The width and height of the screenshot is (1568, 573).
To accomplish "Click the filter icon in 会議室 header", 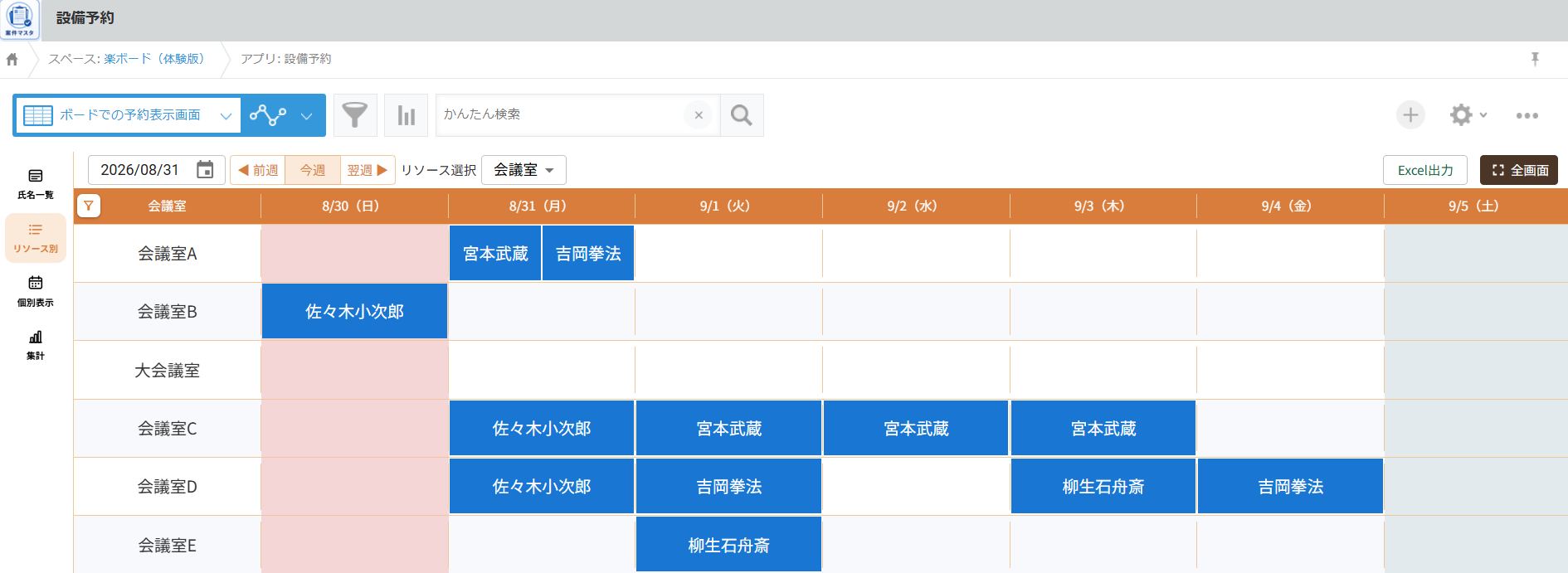I will point(89,206).
